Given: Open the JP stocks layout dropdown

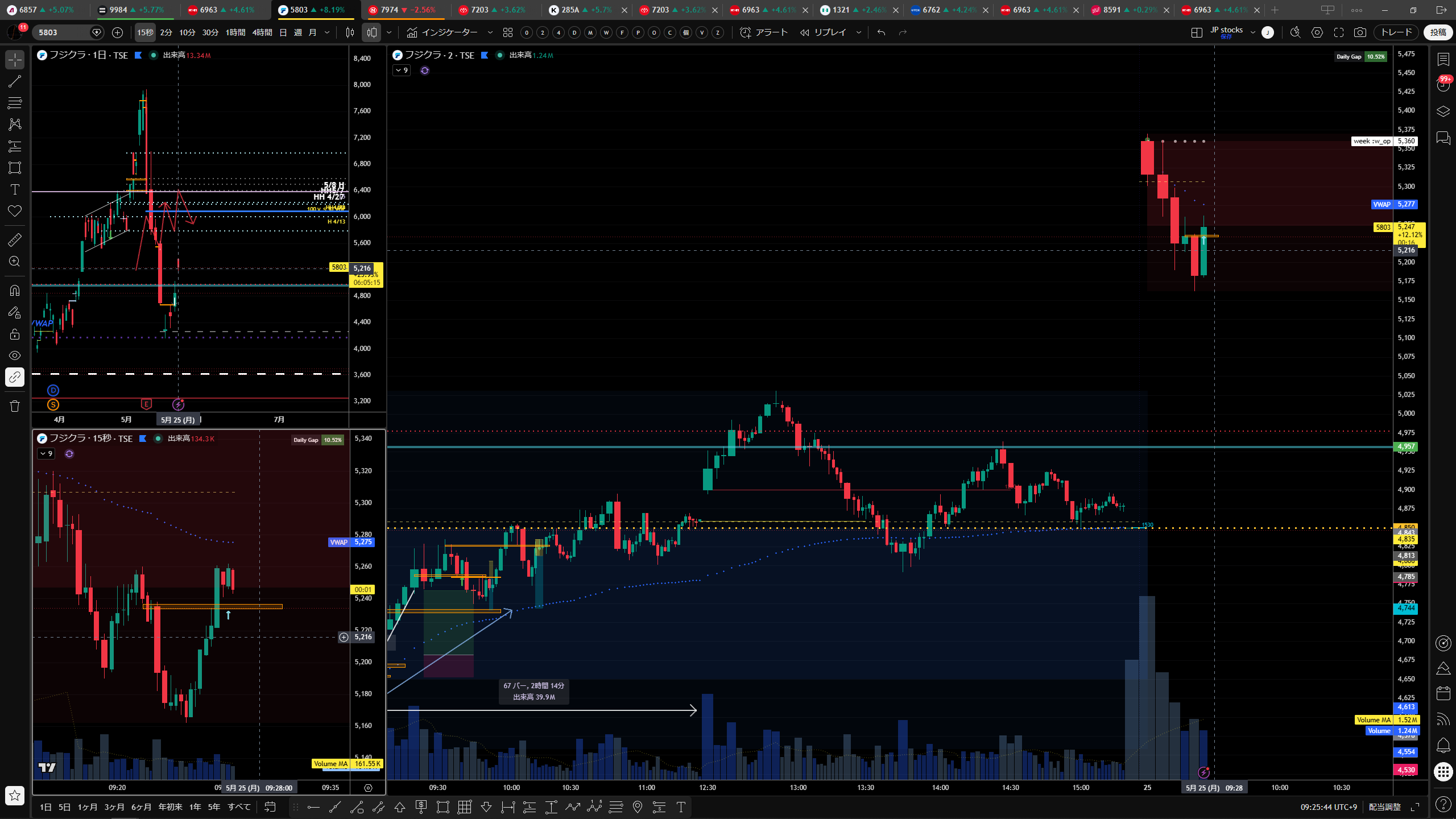Looking at the screenshot, I should pos(1252,32).
